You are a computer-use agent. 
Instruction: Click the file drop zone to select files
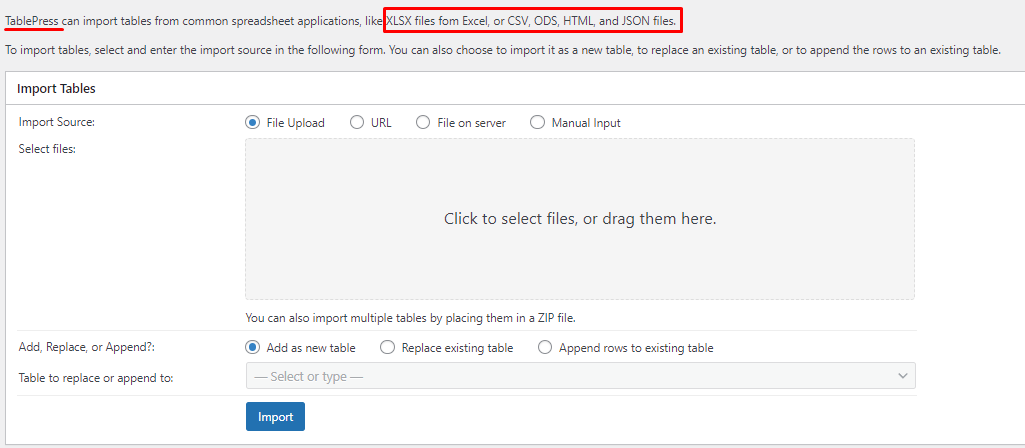coord(580,219)
